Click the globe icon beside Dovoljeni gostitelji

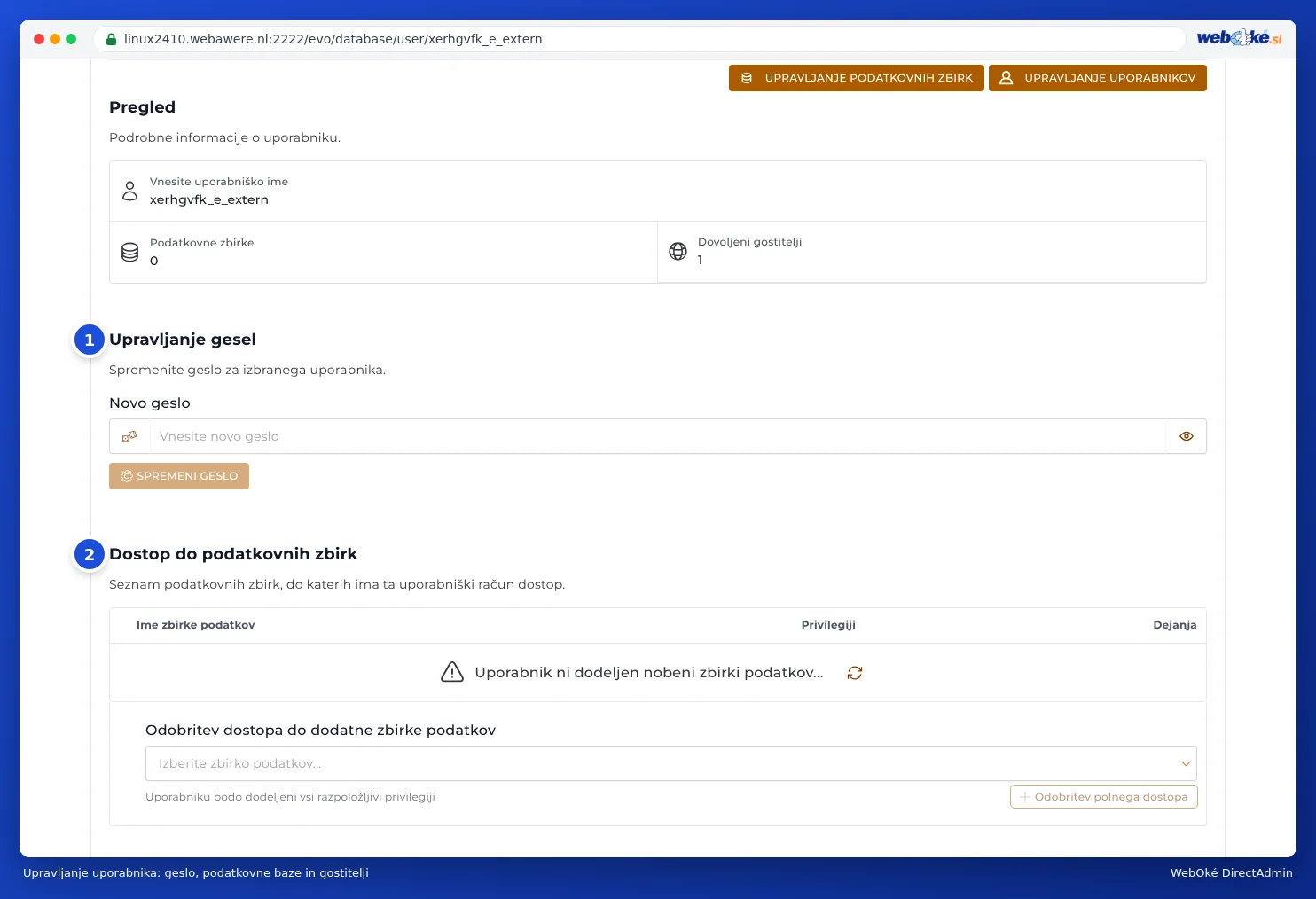(678, 251)
